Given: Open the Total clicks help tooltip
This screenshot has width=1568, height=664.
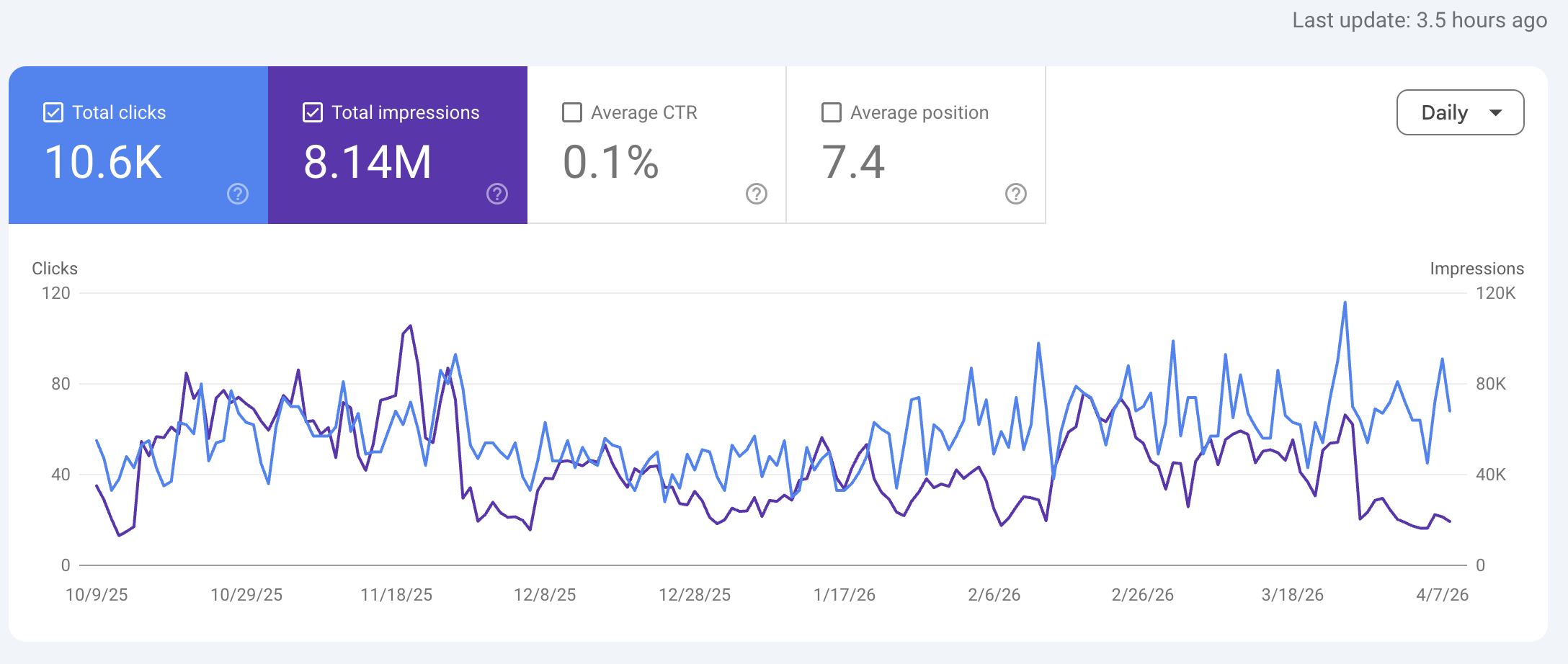Looking at the screenshot, I should pyautogui.click(x=237, y=193).
